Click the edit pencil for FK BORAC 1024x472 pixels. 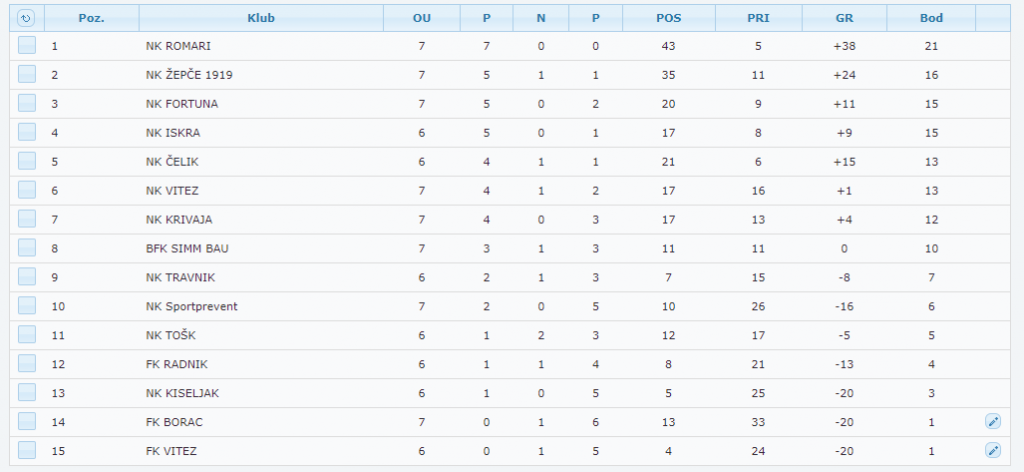pos(992,421)
